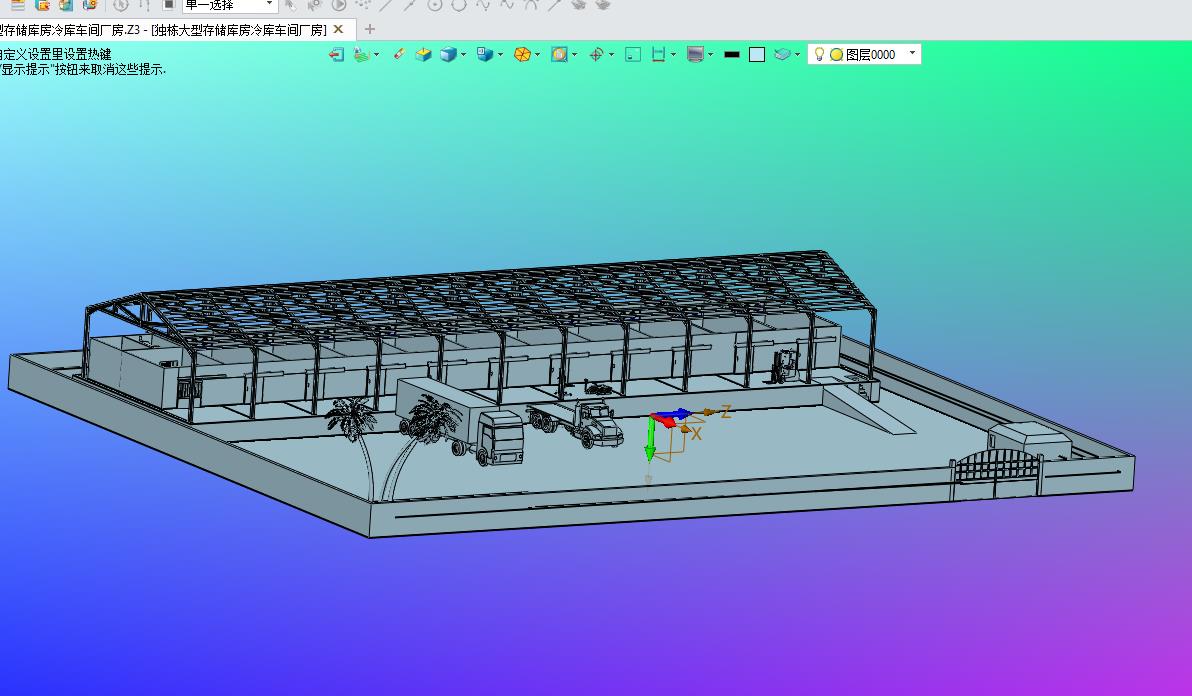Toggle the yellow circle layer status indicator
The height and width of the screenshot is (696, 1192).
coord(836,55)
